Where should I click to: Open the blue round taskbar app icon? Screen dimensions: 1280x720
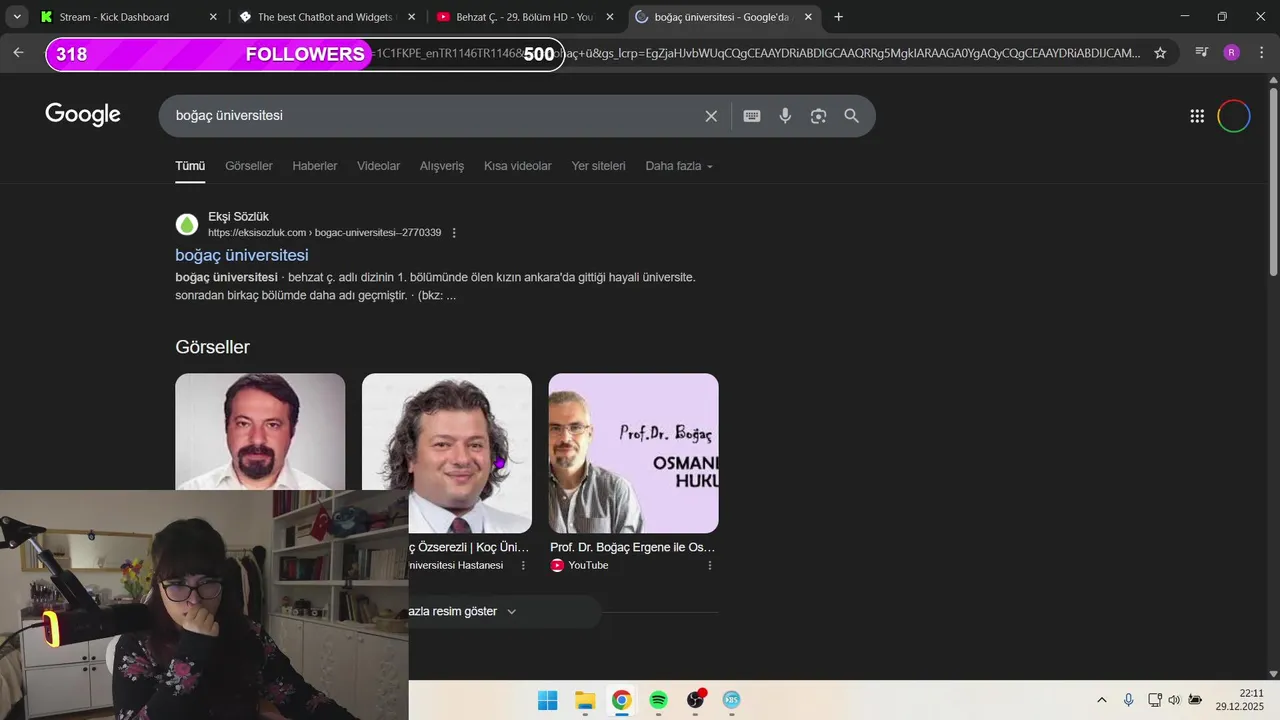[731, 700]
